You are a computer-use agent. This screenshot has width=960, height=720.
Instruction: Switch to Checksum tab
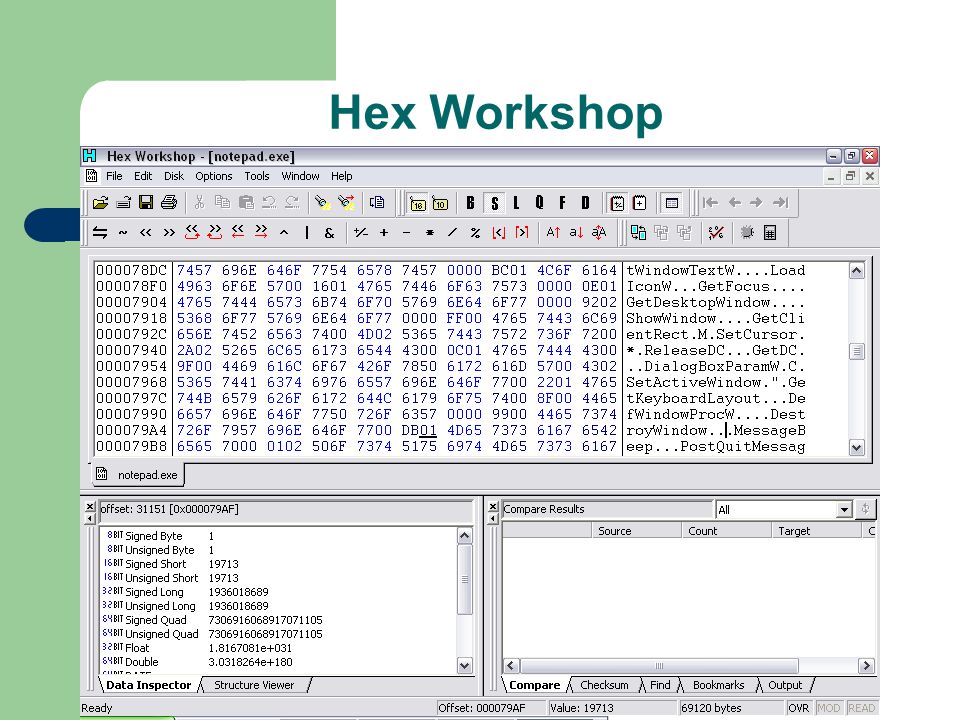tap(604, 685)
